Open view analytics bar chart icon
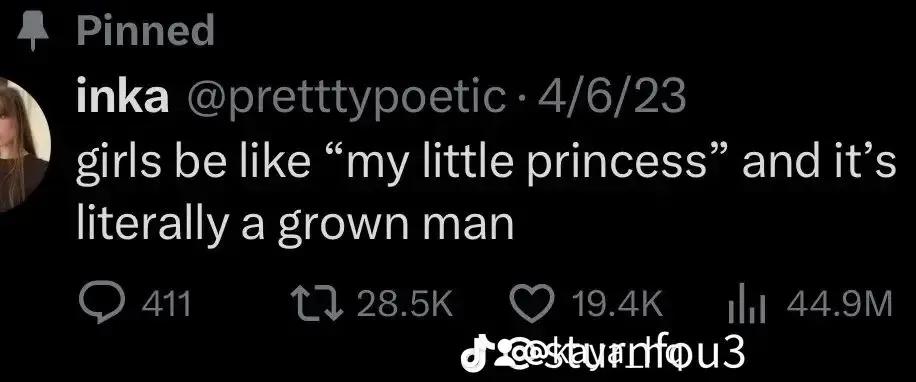916x382 pixels. [x=746, y=304]
